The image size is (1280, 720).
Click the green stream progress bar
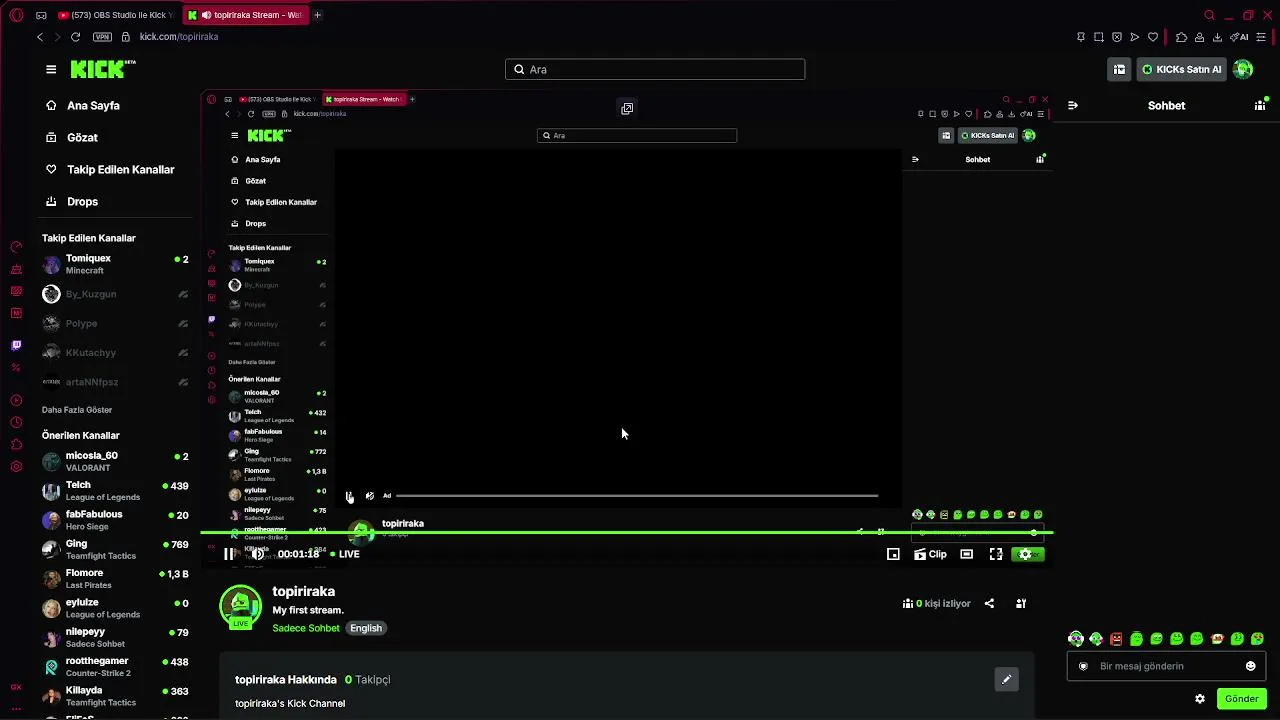[x=626, y=533]
